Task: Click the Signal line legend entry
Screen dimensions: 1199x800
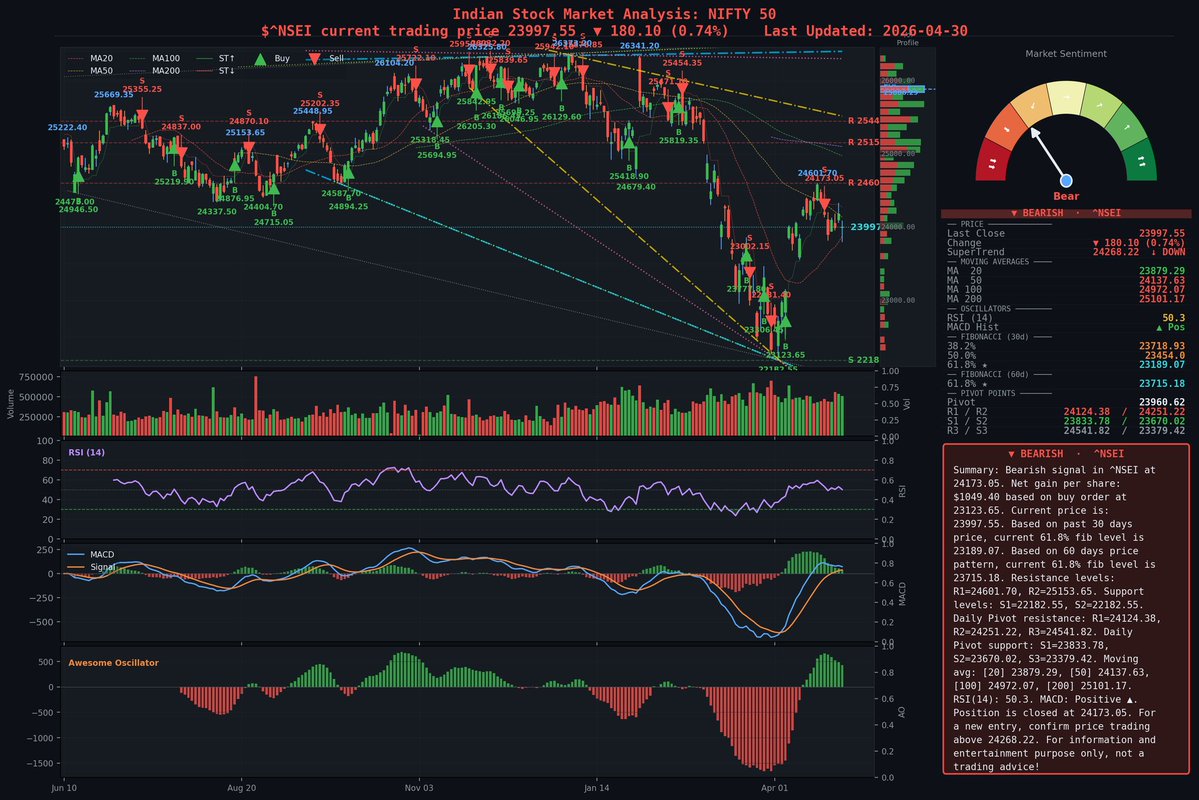Action: pyautogui.click(x=90, y=567)
